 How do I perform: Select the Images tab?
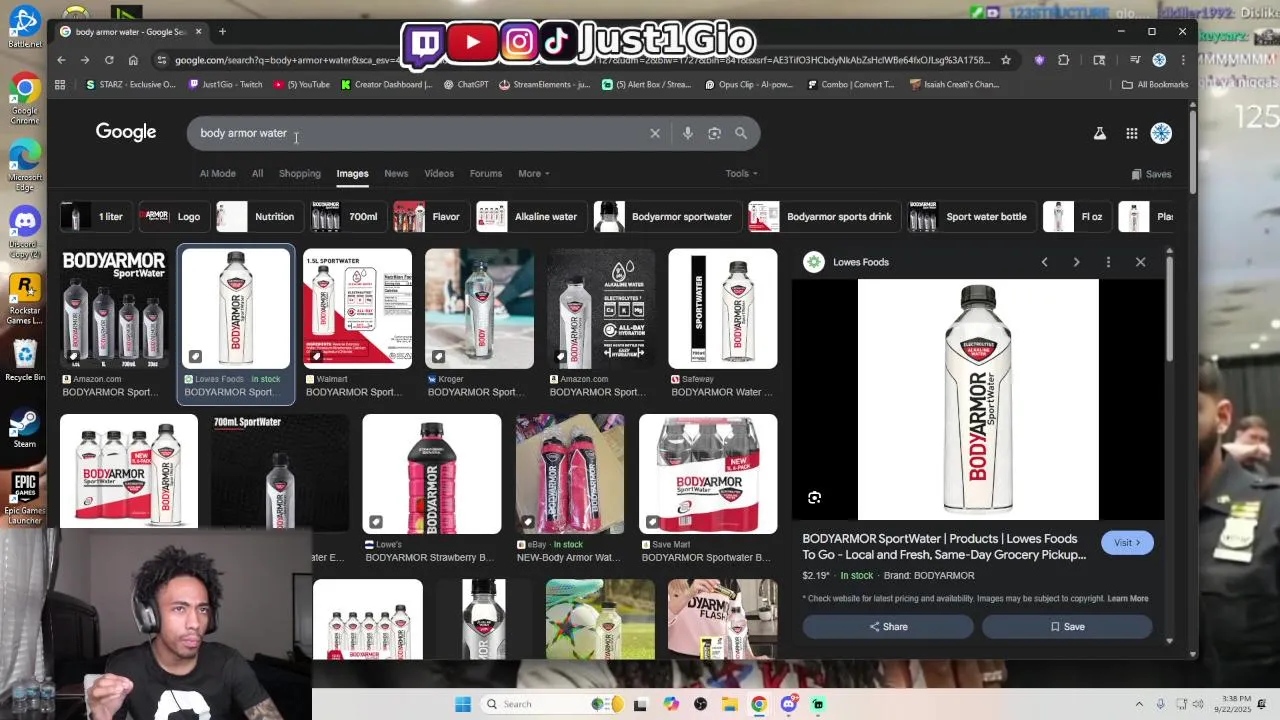coord(352,174)
